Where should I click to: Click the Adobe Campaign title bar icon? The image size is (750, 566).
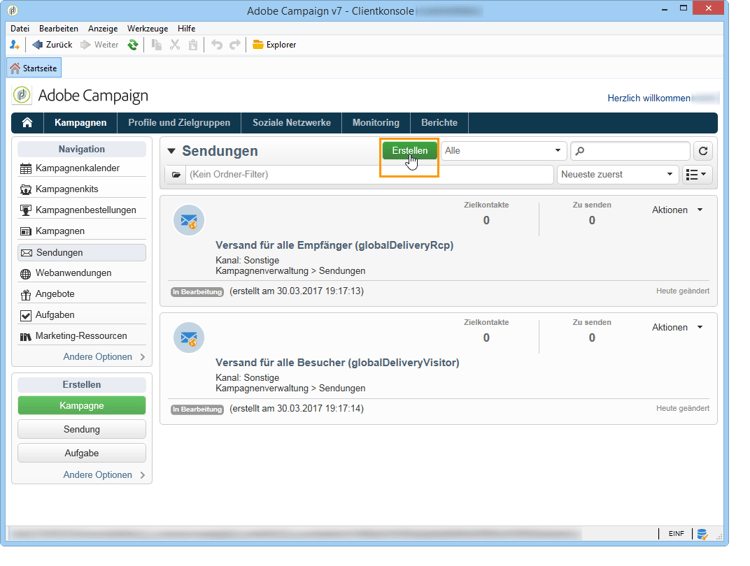[13, 10]
